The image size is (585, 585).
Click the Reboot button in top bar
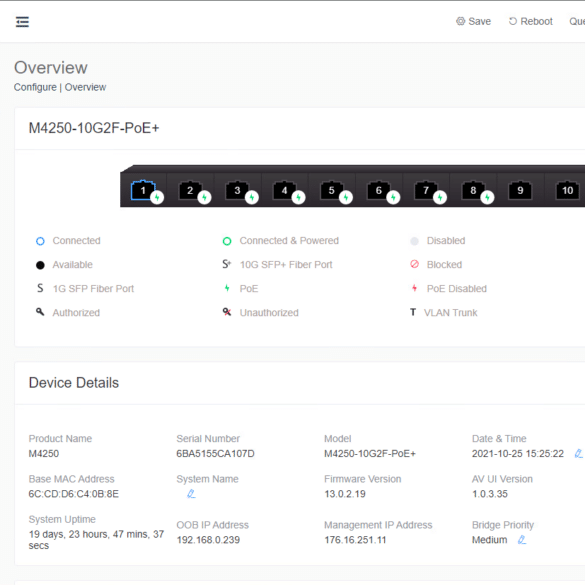(531, 22)
